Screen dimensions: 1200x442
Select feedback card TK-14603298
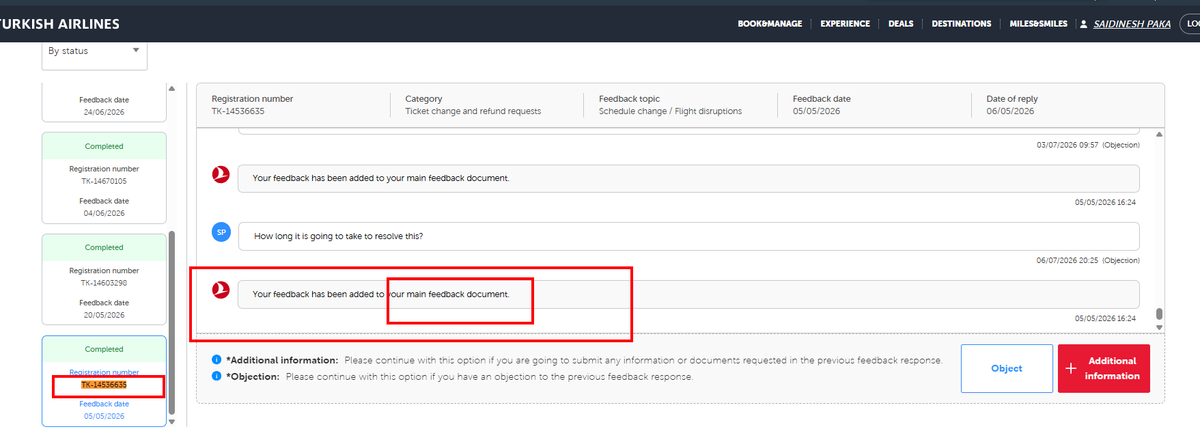point(104,280)
